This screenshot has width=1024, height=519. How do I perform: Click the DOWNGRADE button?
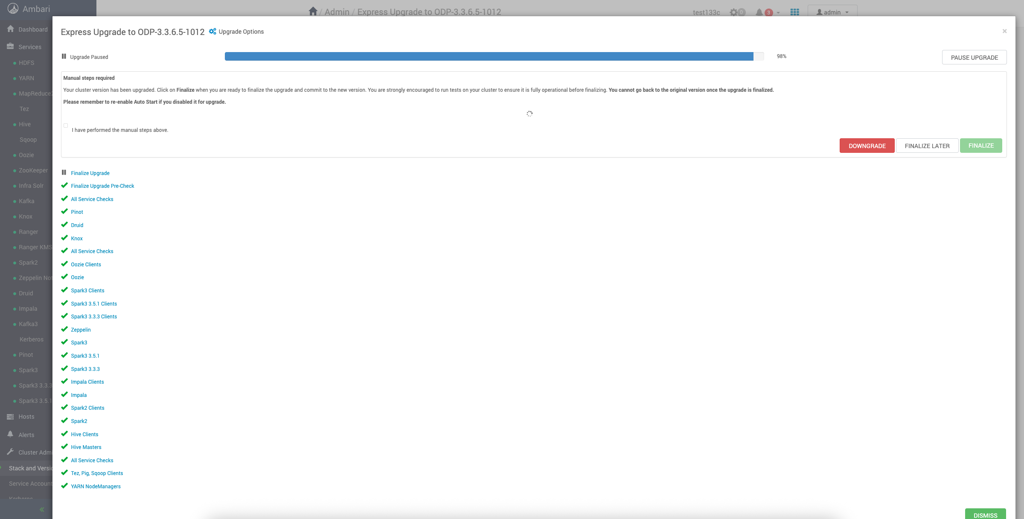pos(867,146)
